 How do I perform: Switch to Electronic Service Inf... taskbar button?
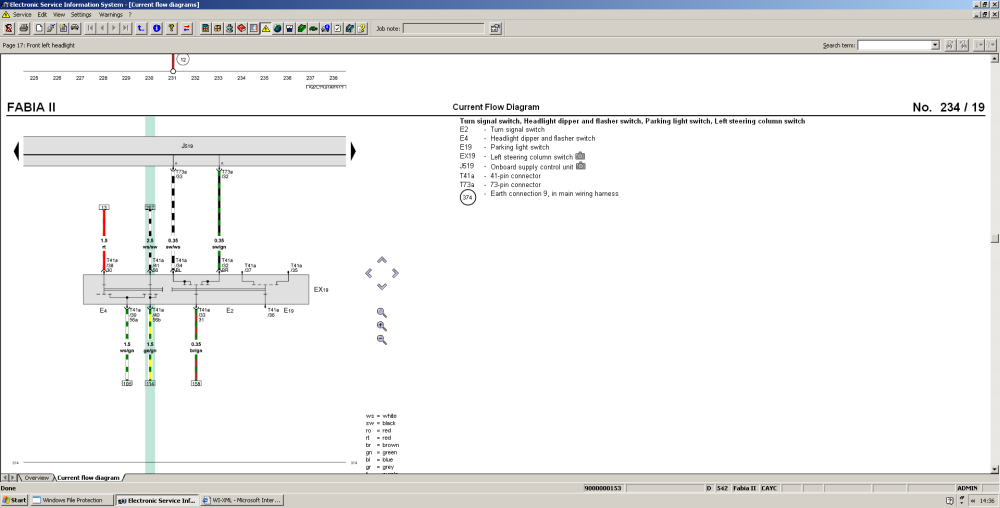[157, 500]
